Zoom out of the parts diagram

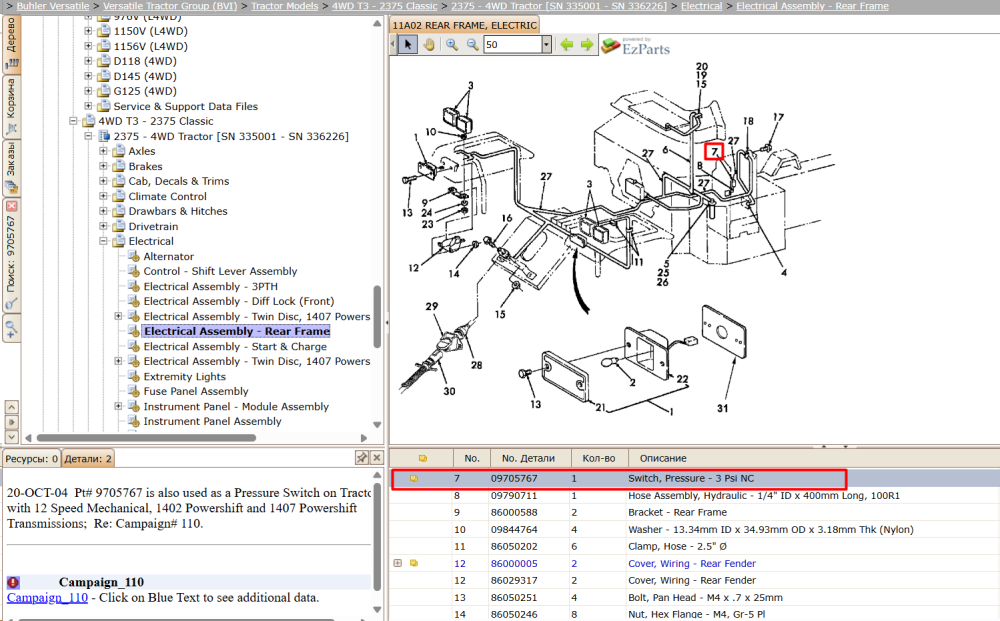pyautogui.click(x=473, y=45)
